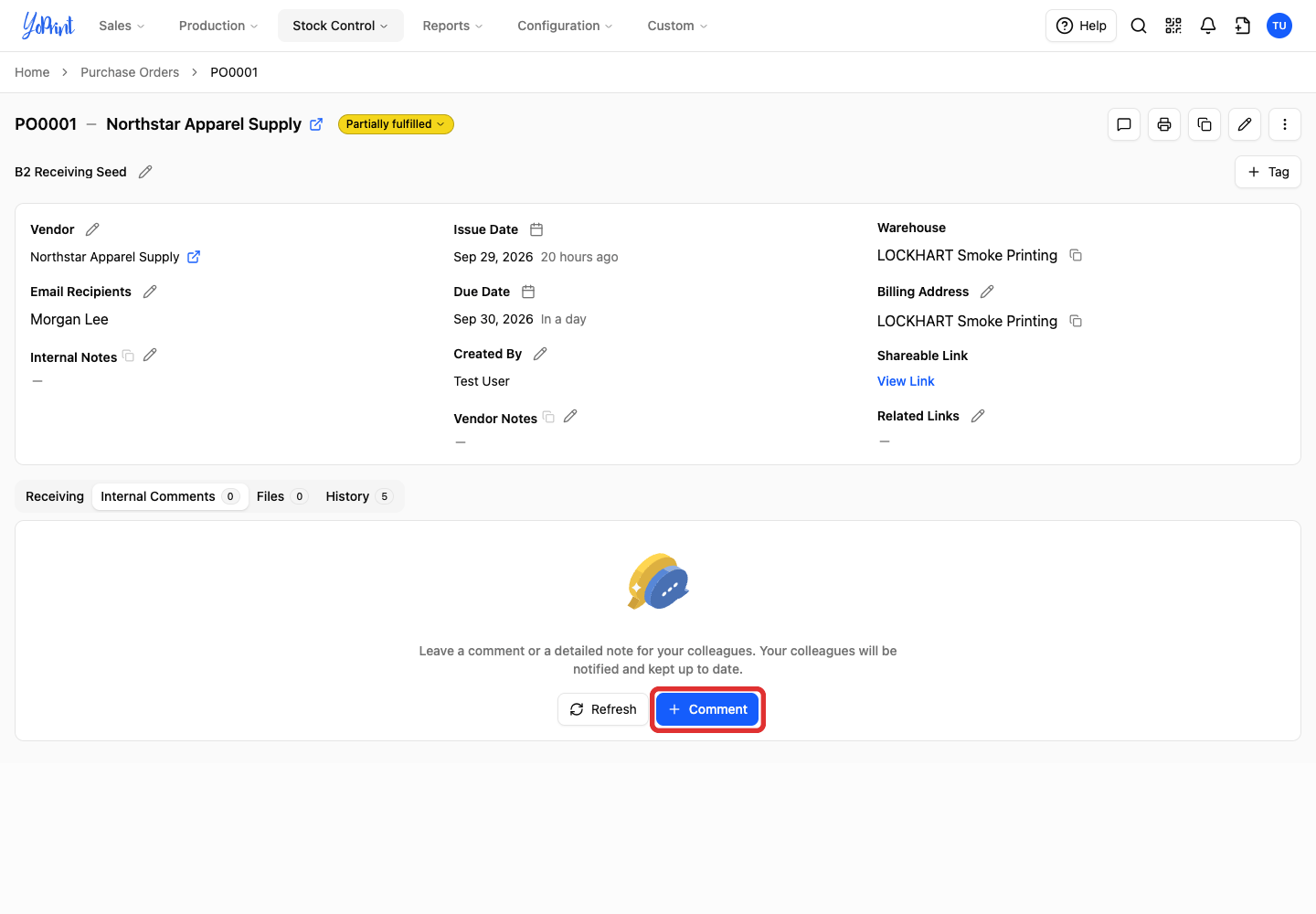The width and height of the screenshot is (1316, 914).
Task: Select the Internal Comments tab
Action: 170,496
